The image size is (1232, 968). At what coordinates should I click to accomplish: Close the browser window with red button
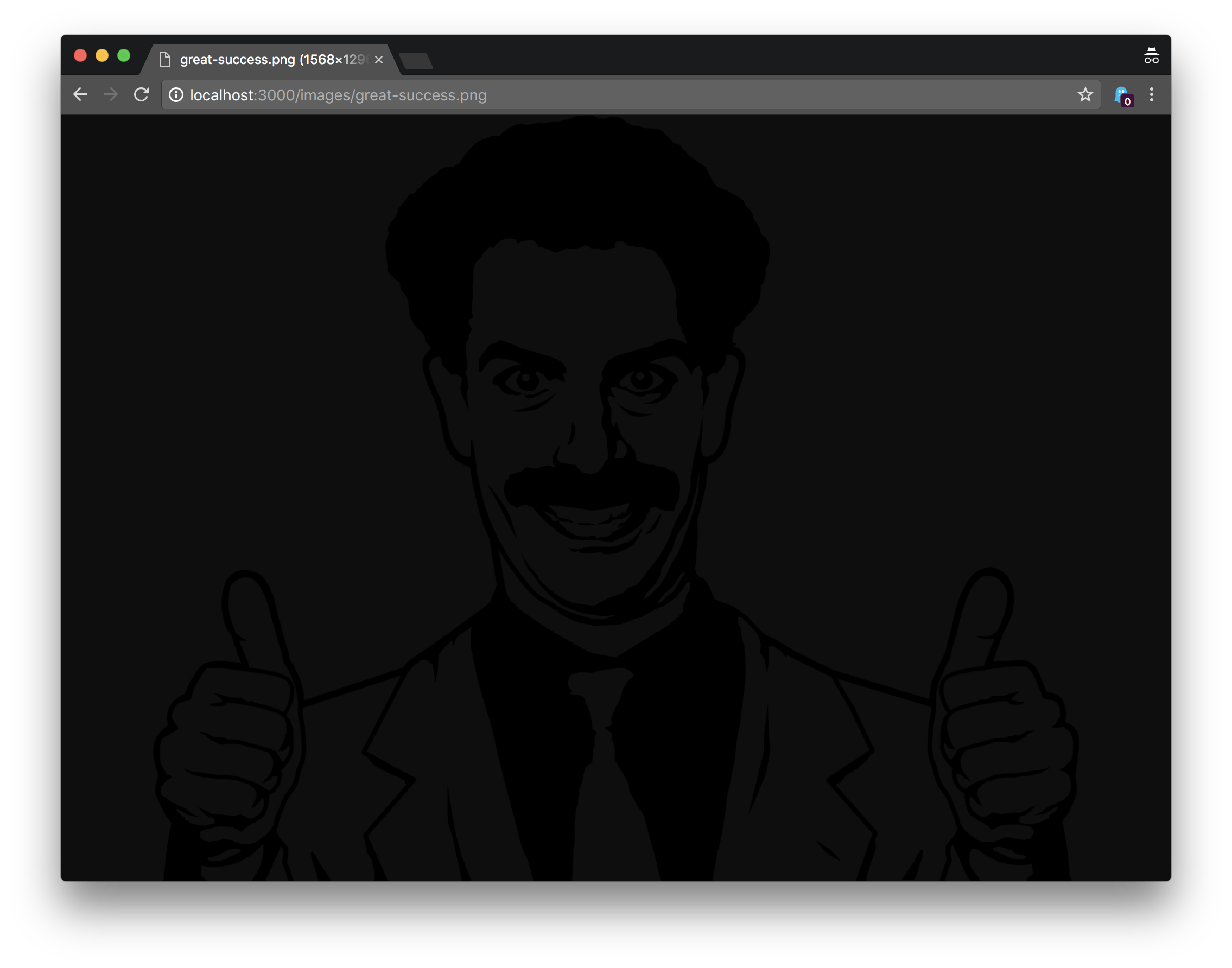(80, 55)
